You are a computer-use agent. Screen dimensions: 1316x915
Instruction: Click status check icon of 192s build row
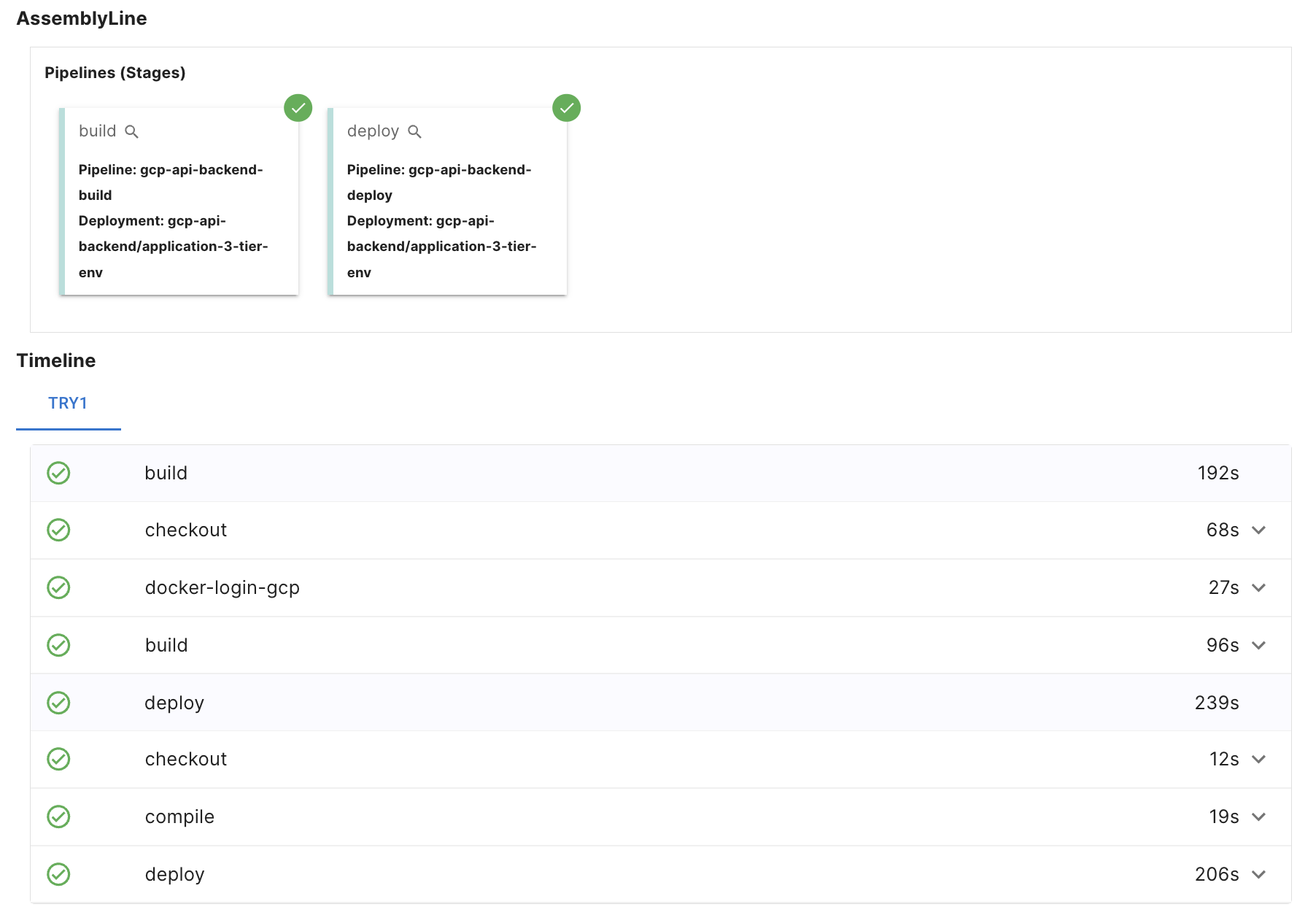coord(58,473)
